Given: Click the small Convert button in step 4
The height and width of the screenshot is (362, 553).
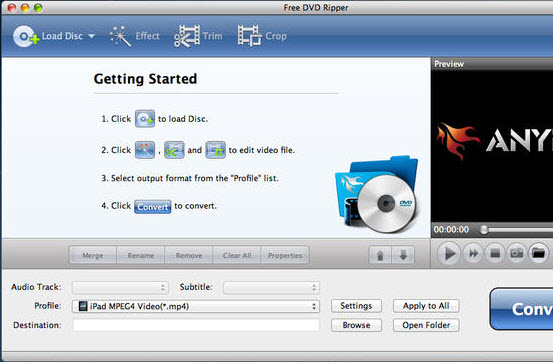Looking at the screenshot, I should (x=152, y=206).
